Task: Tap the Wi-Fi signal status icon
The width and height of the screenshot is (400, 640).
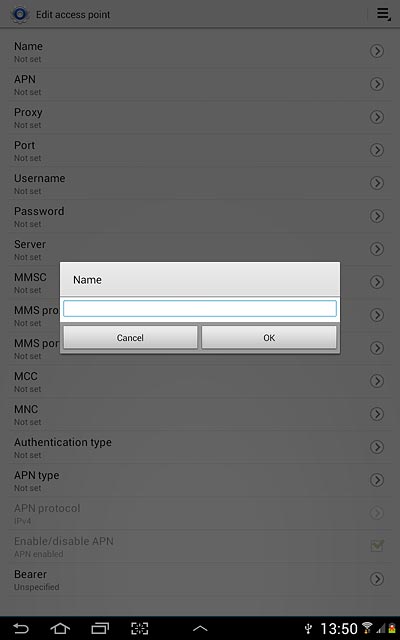Action: point(367,628)
